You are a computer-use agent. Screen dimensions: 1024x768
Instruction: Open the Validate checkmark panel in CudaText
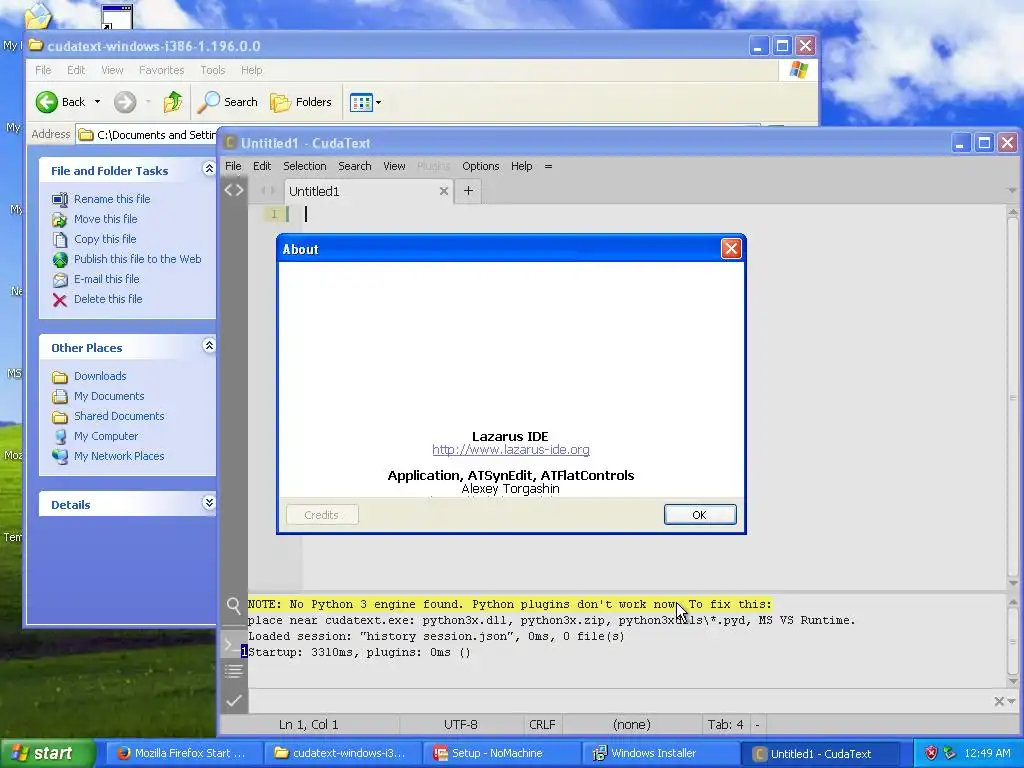pyautogui.click(x=234, y=701)
